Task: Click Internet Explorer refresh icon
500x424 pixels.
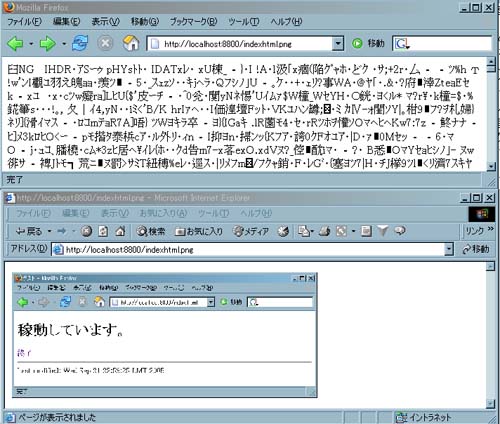Action: click(x=103, y=231)
